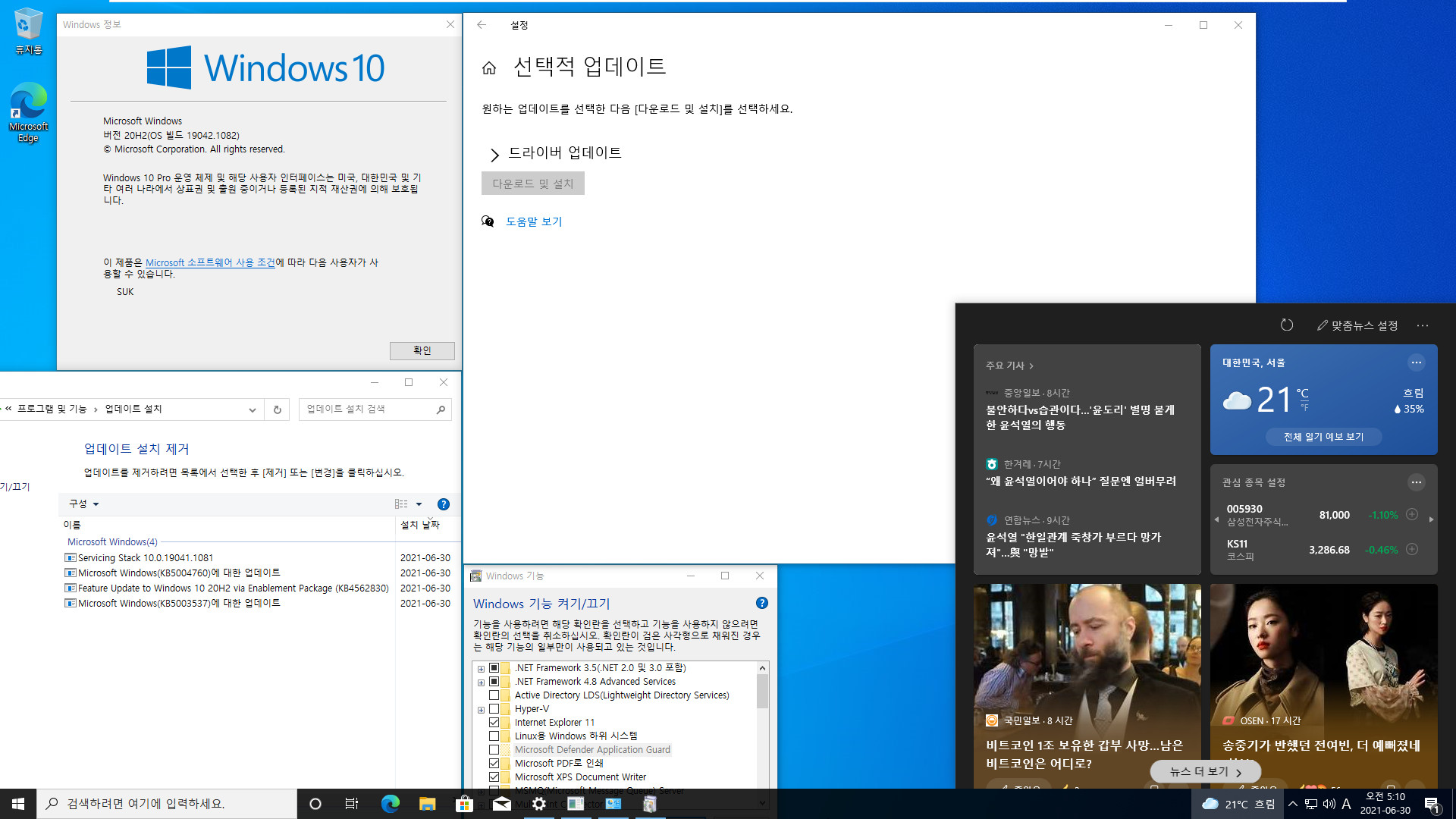Screen dimensions: 1456x819
Task: Toggle .NET Framework 4.8 Advanced Services checkbox
Action: (494, 682)
